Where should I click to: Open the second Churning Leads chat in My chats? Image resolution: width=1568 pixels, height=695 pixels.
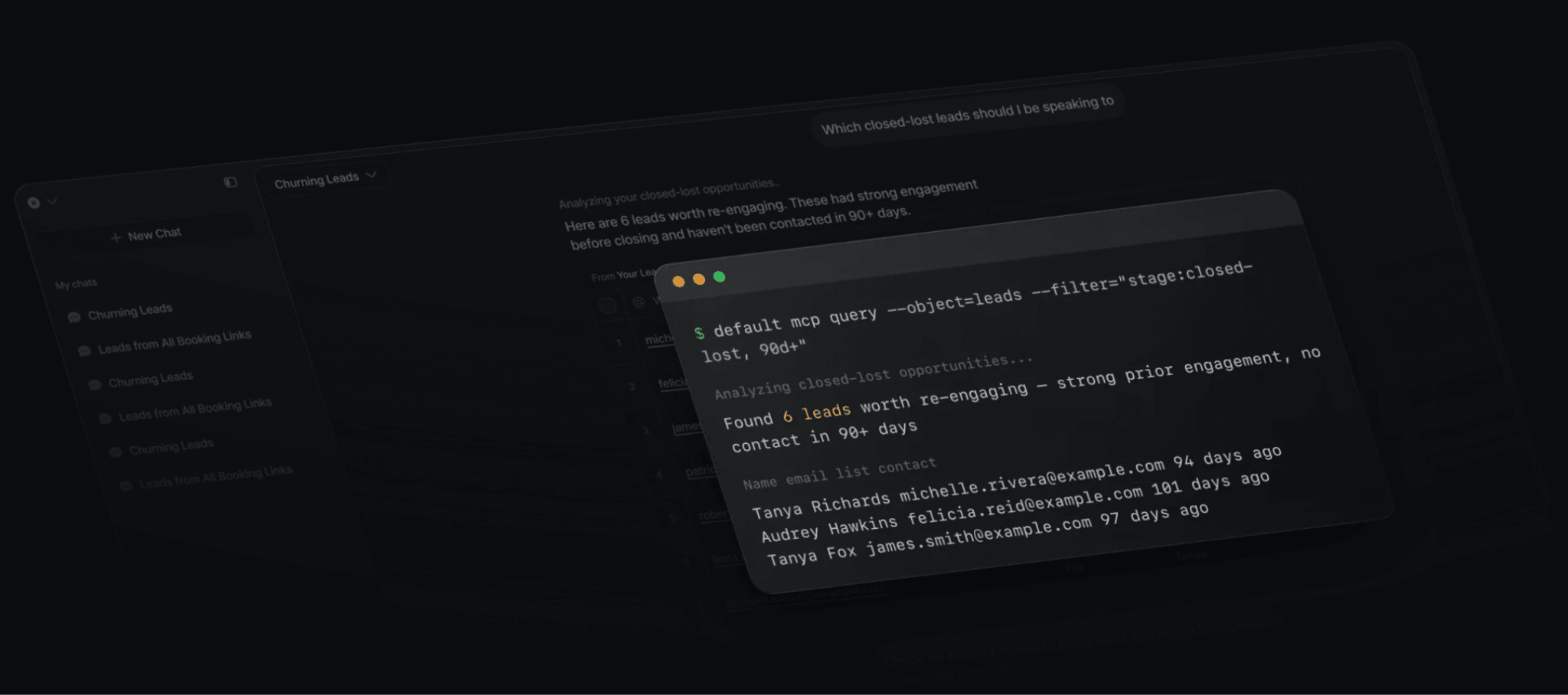141,379
